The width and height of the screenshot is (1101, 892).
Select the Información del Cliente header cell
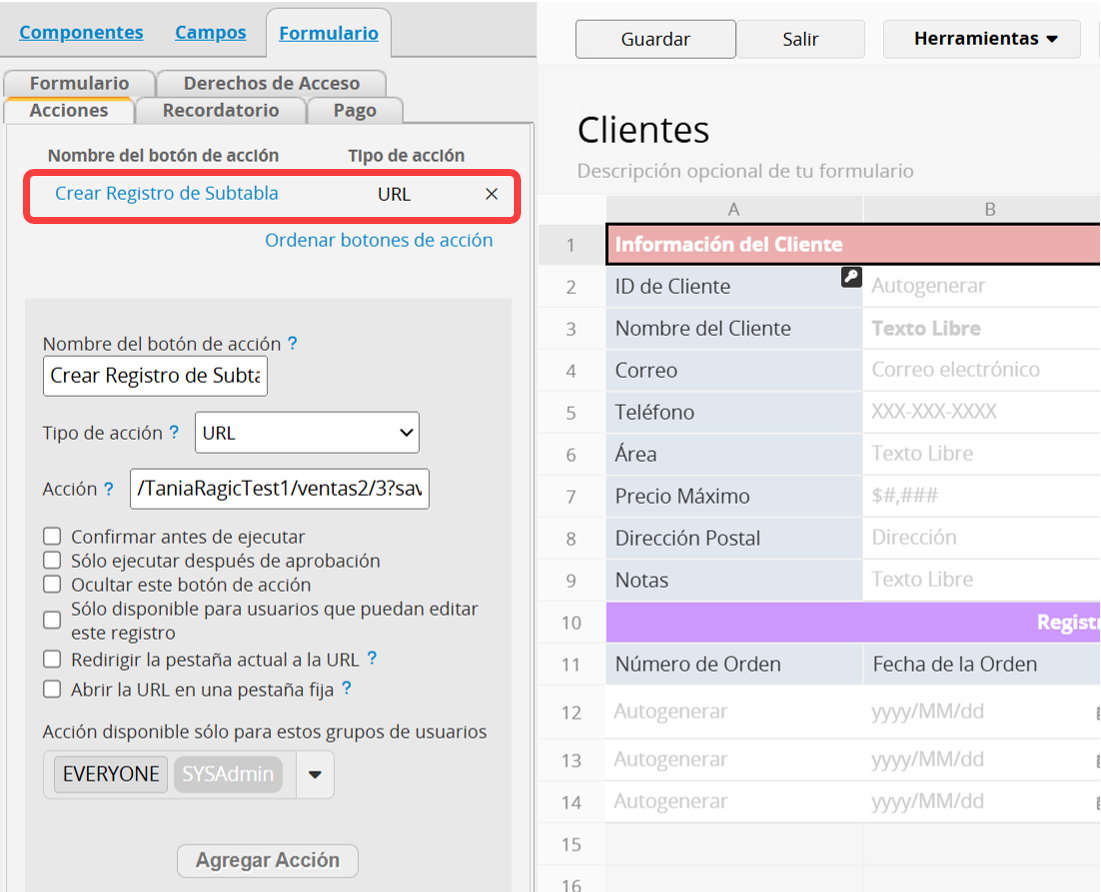tap(728, 245)
